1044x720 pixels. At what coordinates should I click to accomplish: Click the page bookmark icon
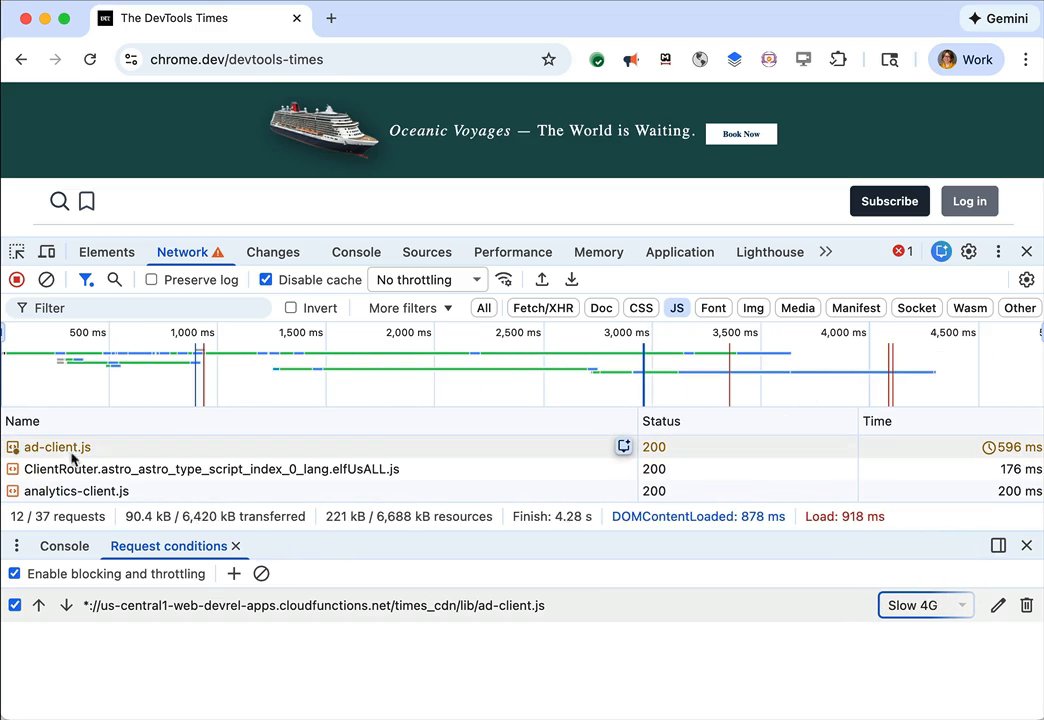(x=87, y=200)
